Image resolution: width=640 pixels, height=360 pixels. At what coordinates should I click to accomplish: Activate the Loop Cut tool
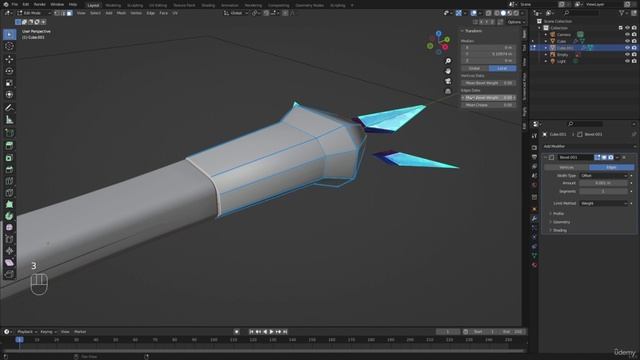[x=9, y=181]
